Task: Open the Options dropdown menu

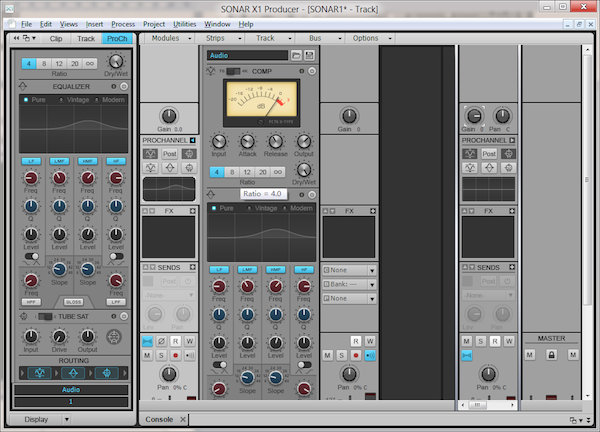Action: (x=371, y=38)
